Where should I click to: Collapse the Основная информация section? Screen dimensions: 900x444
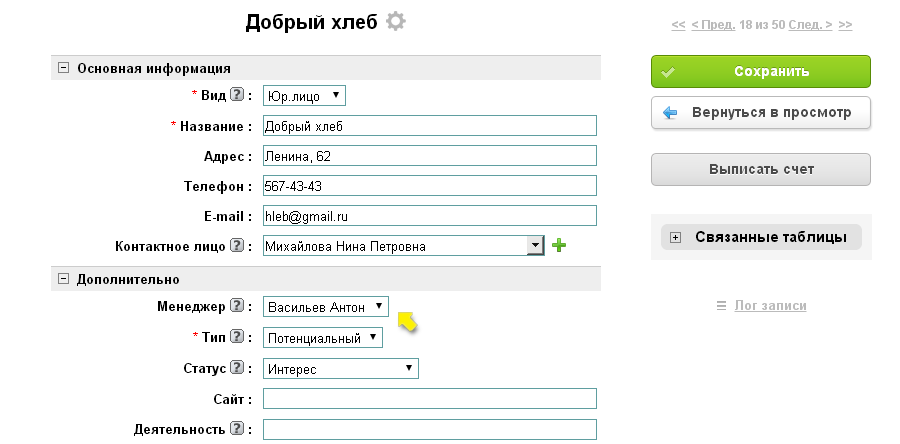pos(64,69)
